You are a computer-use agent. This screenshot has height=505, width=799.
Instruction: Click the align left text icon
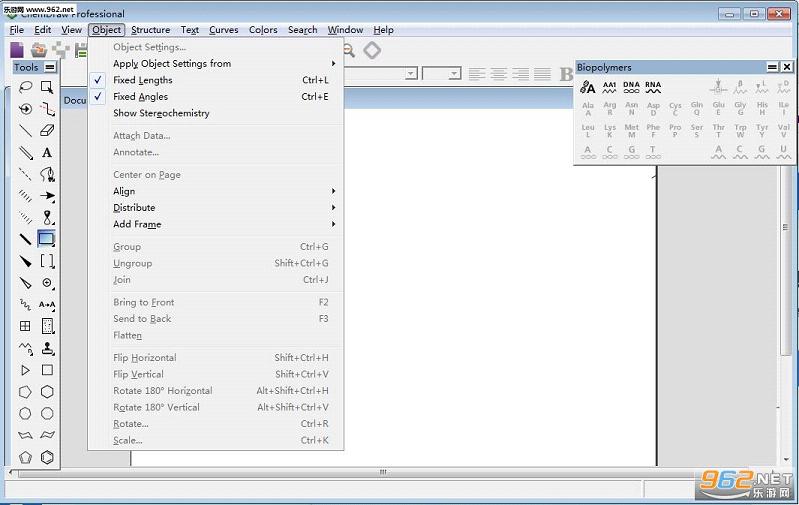click(476, 74)
